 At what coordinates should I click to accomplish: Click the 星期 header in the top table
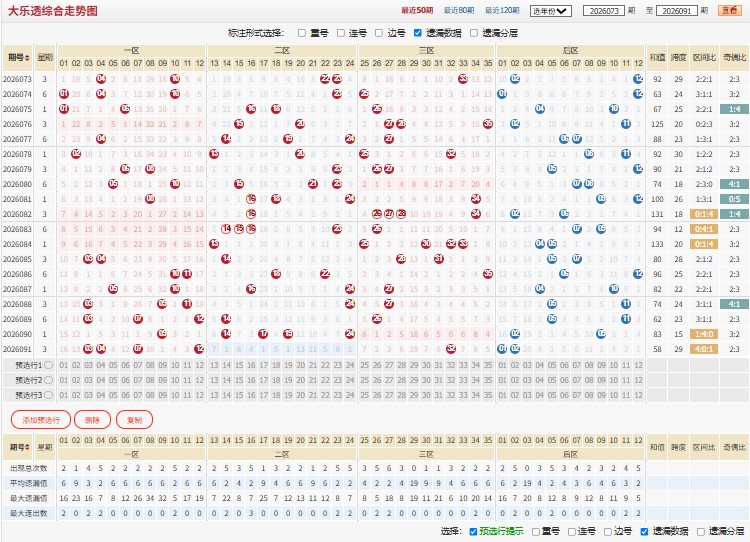click(x=45, y=57)
